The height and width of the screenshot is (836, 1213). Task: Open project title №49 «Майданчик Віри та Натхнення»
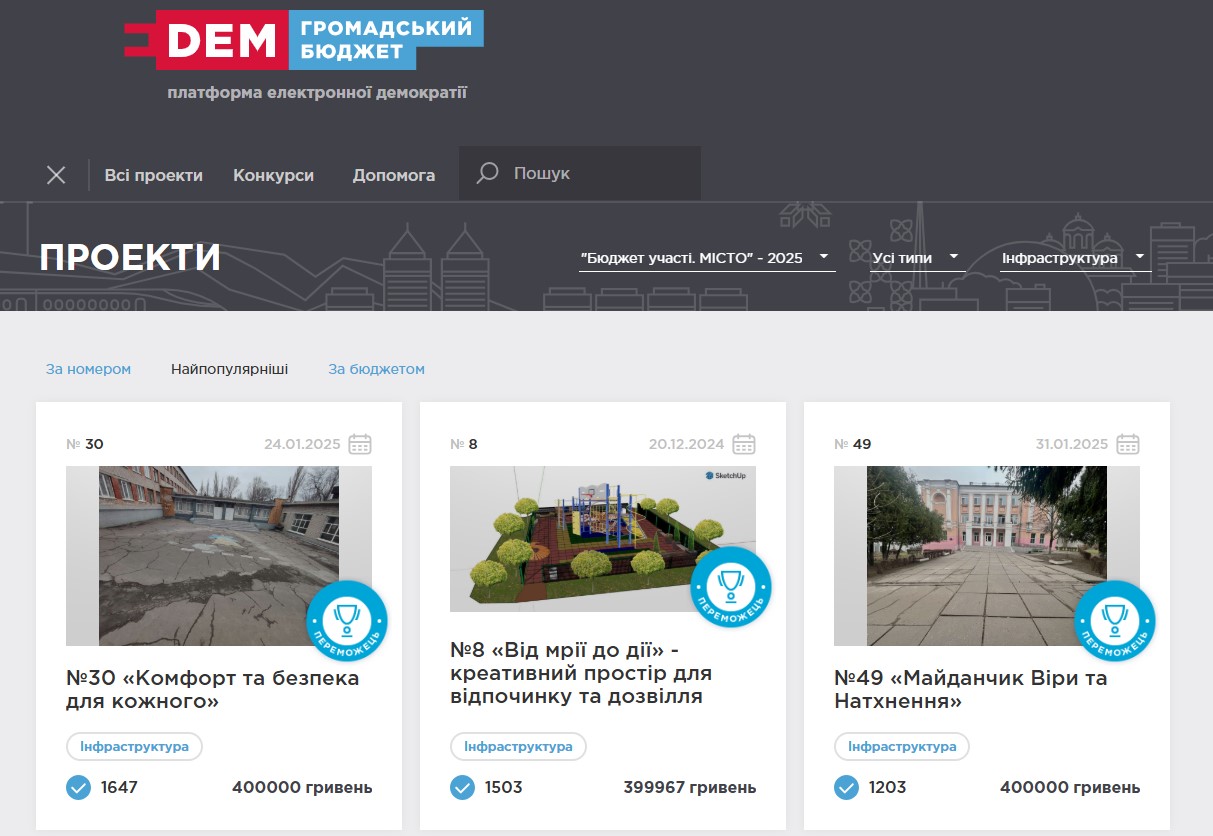point(970,690)
